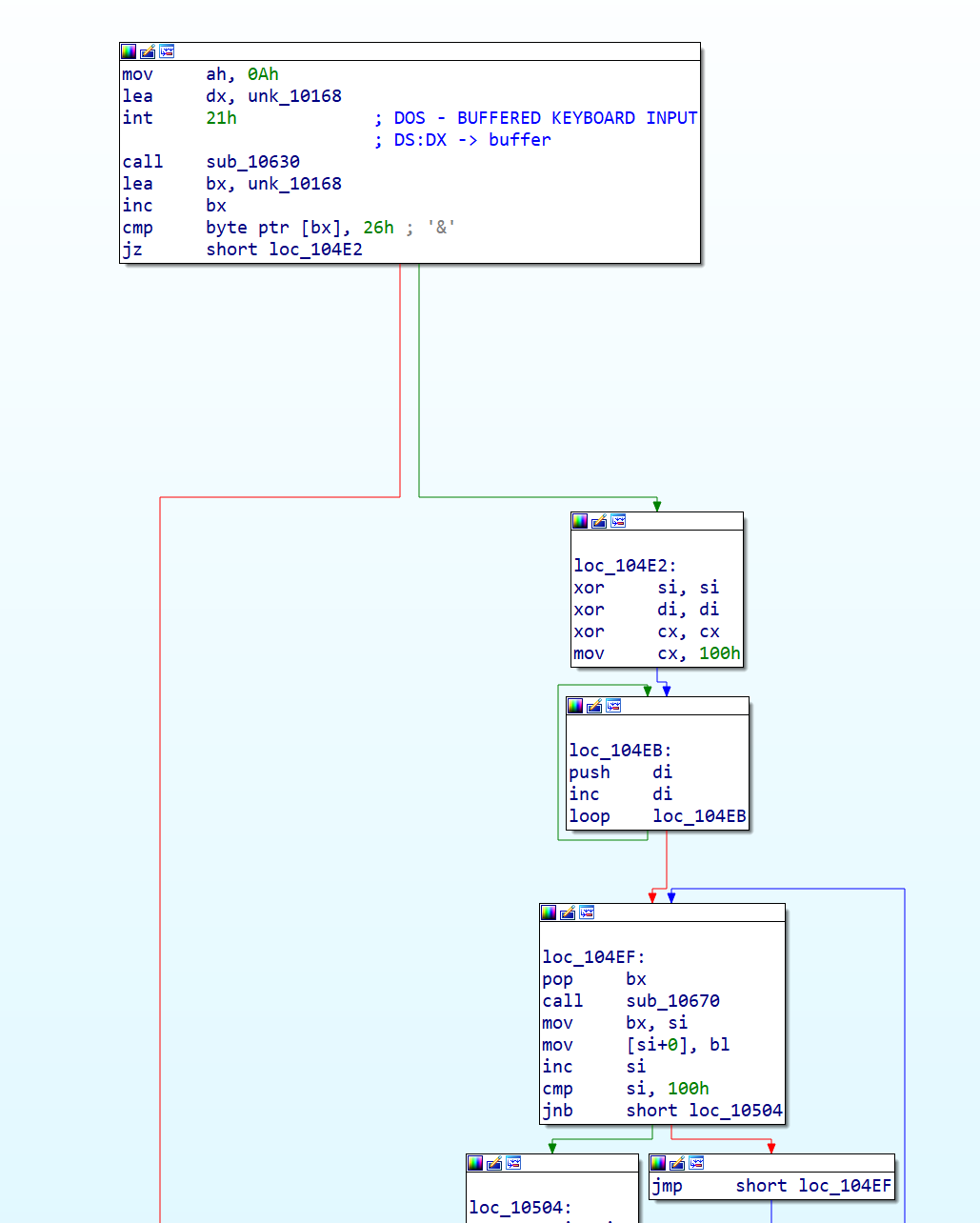Click the pencil edit icon on the loc_104E2 block
Viewport: 980px width, 1223px height.
click(598, 521)
